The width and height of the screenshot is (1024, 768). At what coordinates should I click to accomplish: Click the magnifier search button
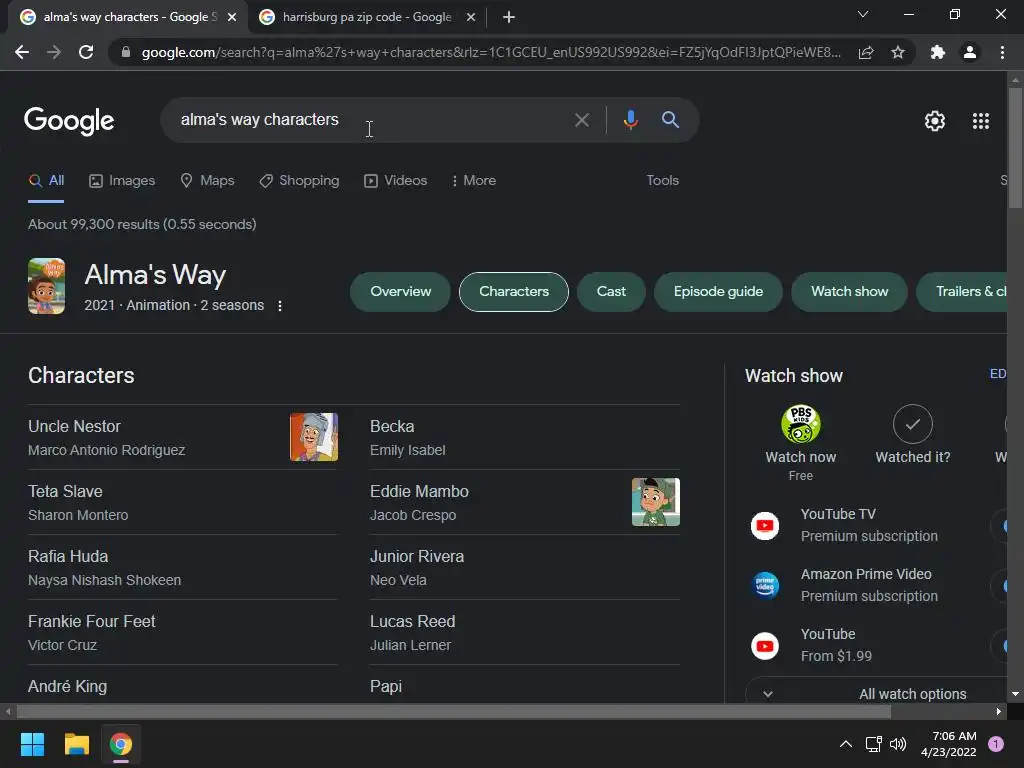tap(670, 120)
